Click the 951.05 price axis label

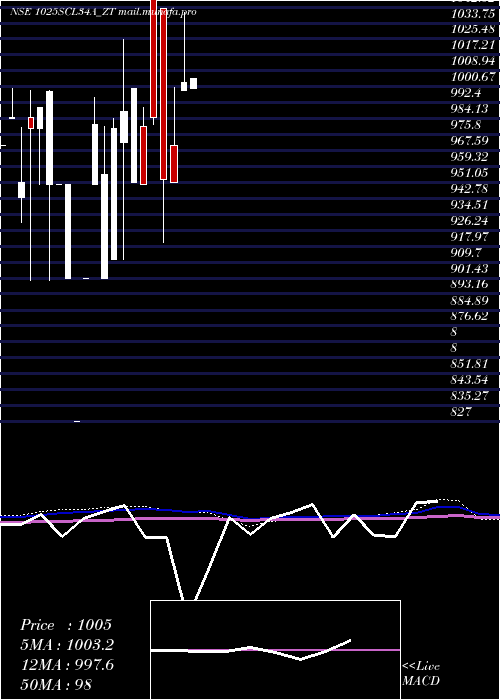click(x=469, y=173)
